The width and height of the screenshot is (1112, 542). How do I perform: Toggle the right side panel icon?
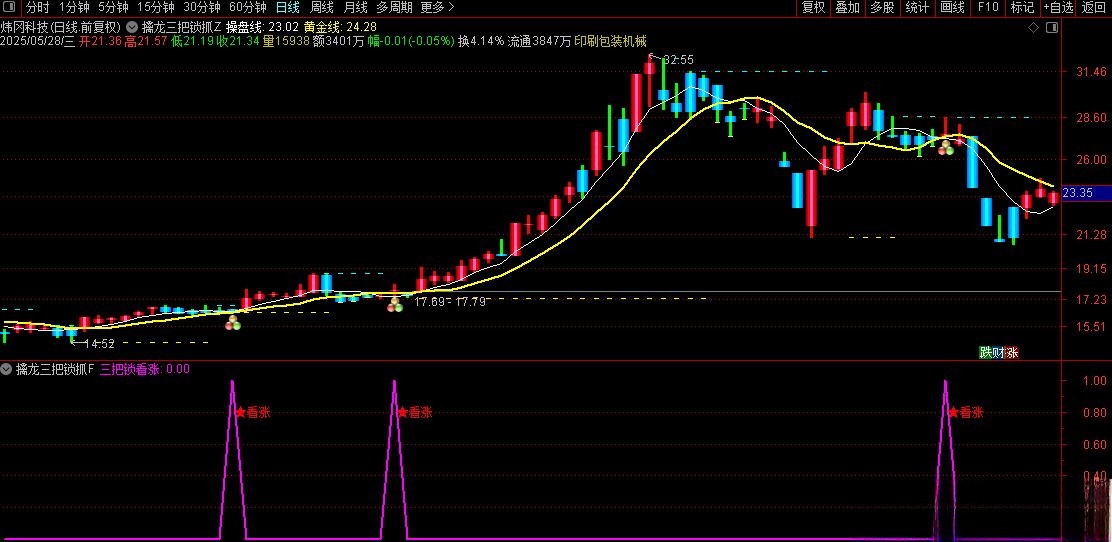tap(1050, 26)
